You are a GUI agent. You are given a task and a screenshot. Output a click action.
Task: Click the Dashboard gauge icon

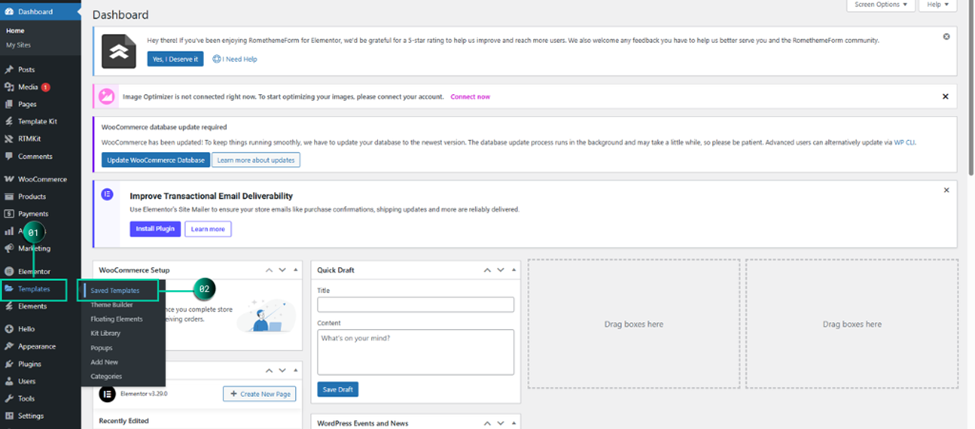pos(9,12)
